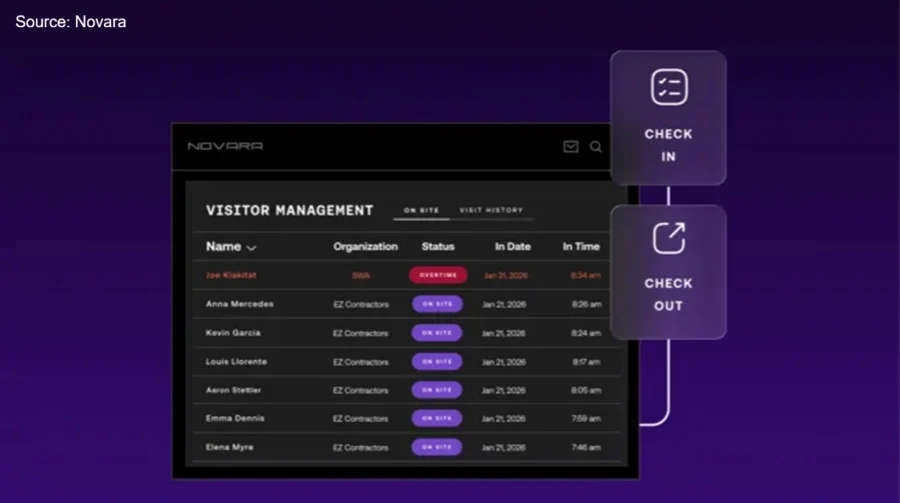Sort by the Organization column header
The width and height of the screenshot is (900, 503).
coord(366,246)
